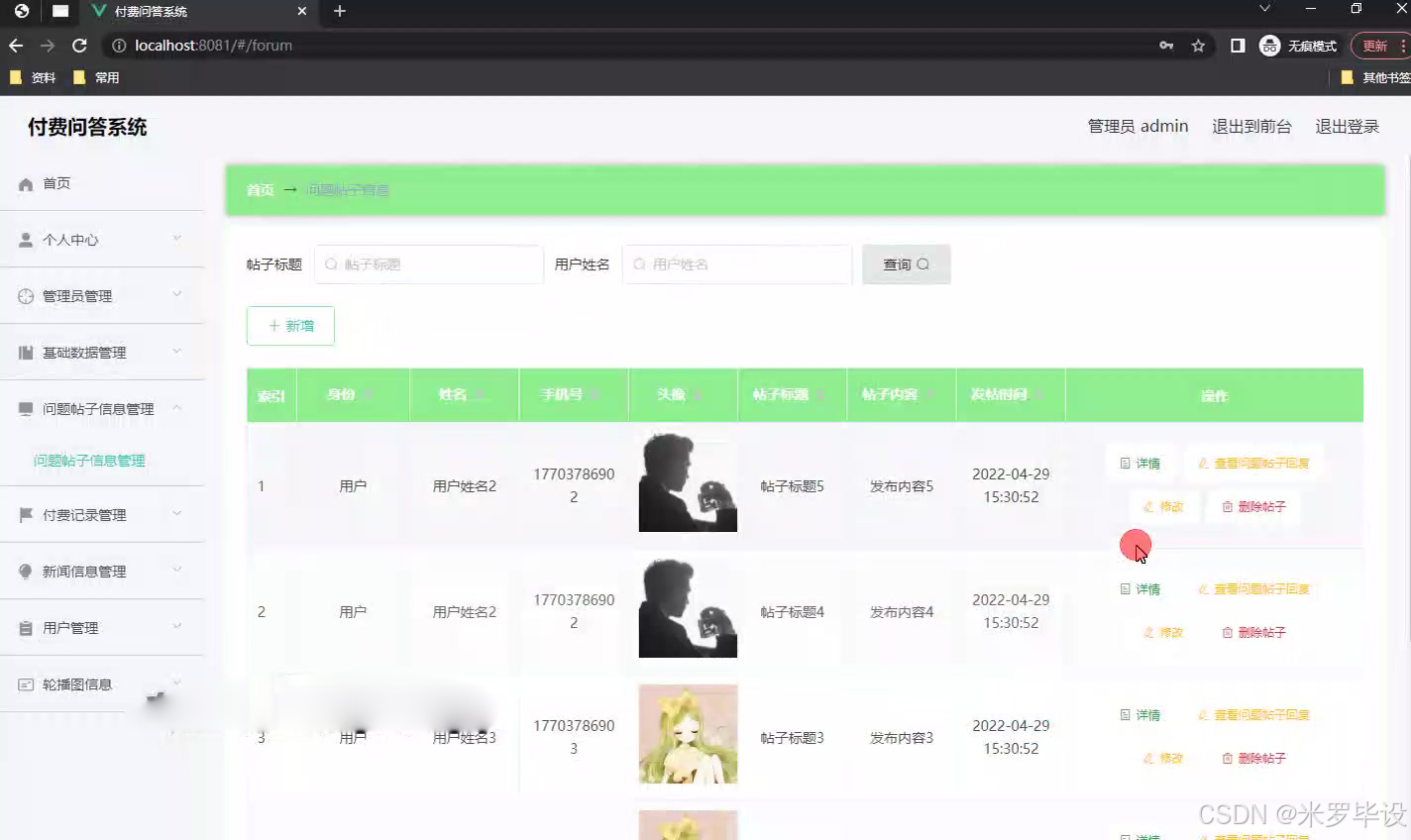The width and height of the screenshot is (1411, 840).
Task: Open the 资料 bookmarks folder
Action: [x=35, y=77]
